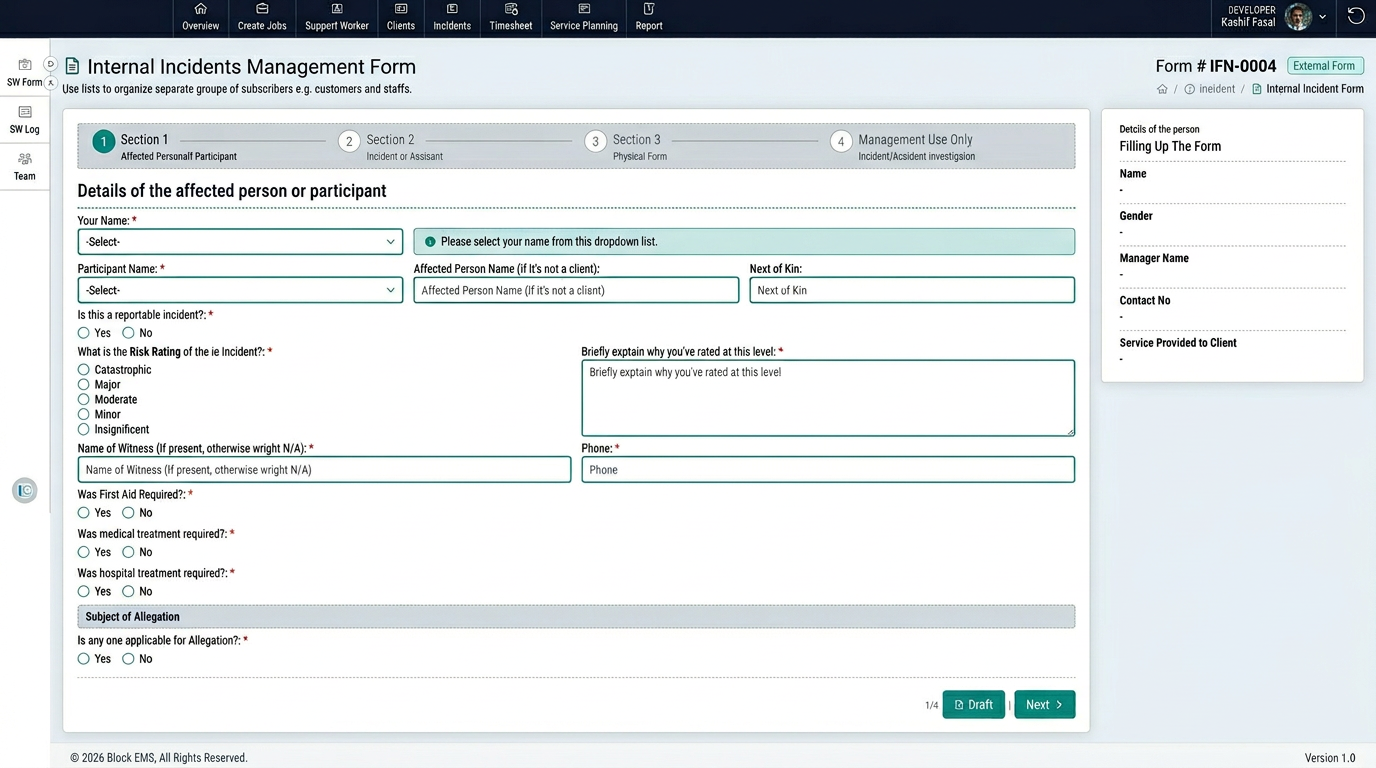The image size is (1376, 768).
Task: Open the Incidents icon in top navigation
Action: (452, 9)
